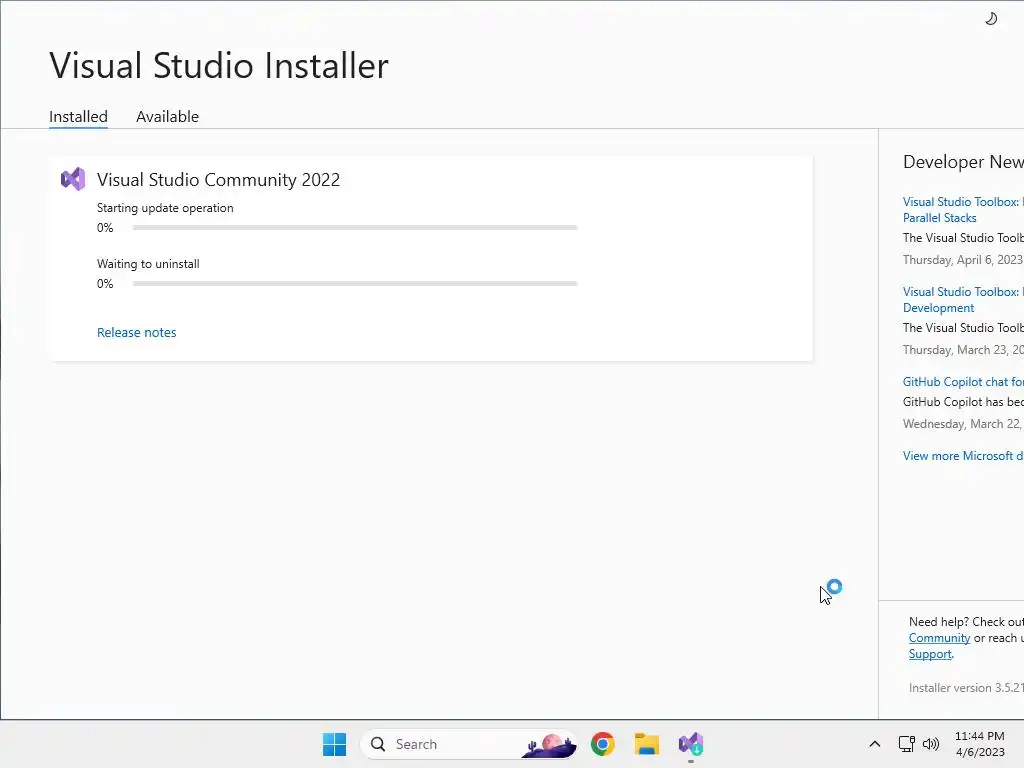Click the Waiting to uninstall progress bar
This screenshot has height=768, width=1024.
pos(355,284)
